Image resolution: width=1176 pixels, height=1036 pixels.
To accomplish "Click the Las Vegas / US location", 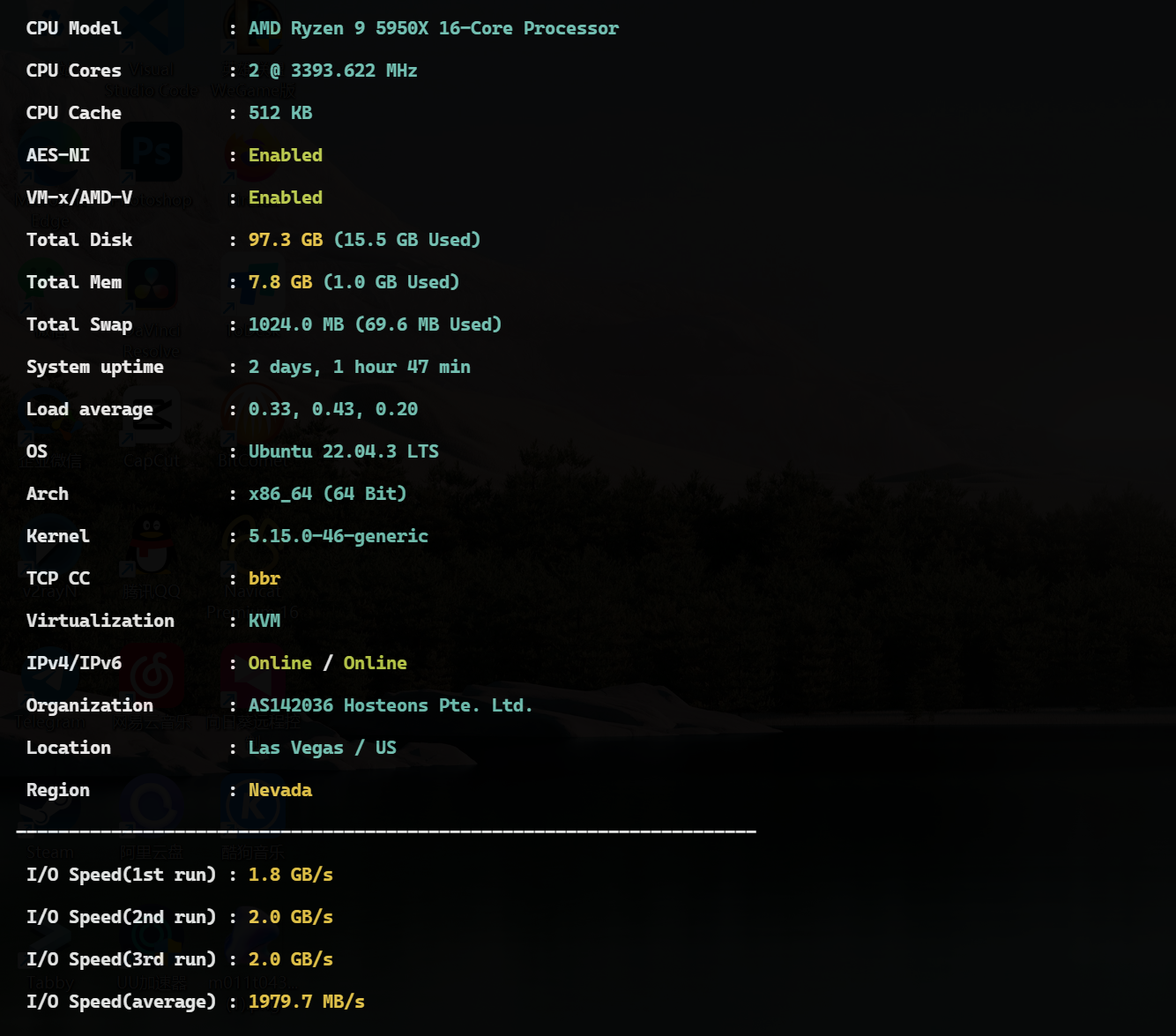I will click(x=322, y=748).
